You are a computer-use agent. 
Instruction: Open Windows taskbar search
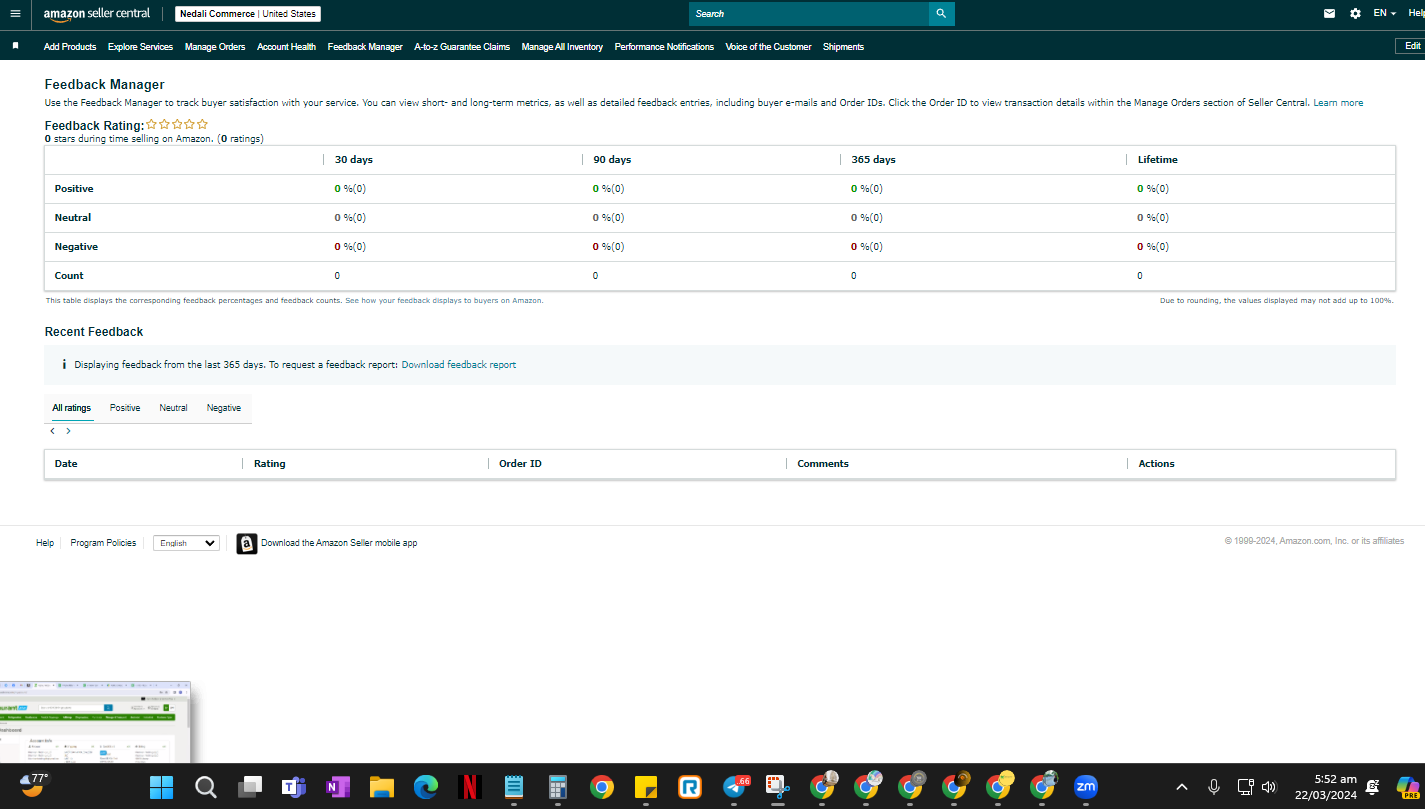point(205,787)
